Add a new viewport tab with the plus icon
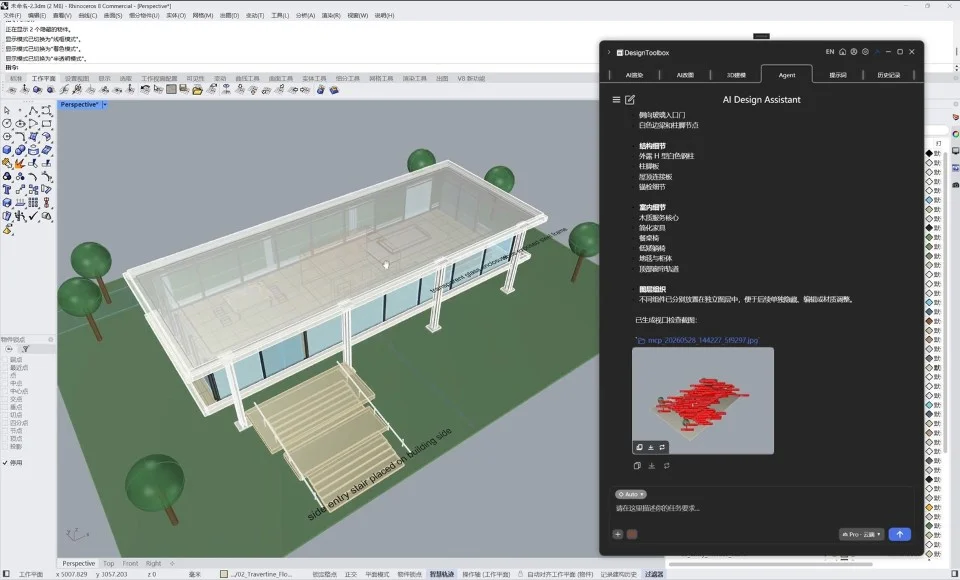This screenshot has width=960, height=580. (172, 563)
